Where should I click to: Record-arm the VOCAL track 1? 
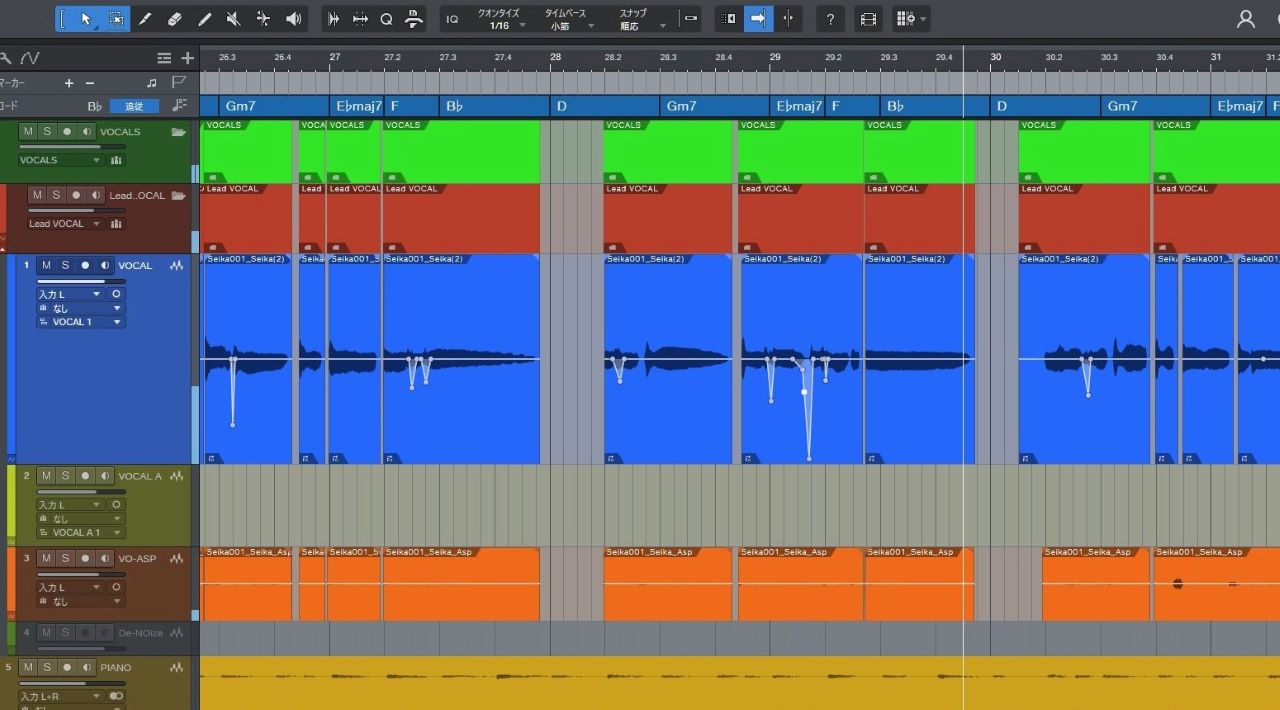coord(85,265)
